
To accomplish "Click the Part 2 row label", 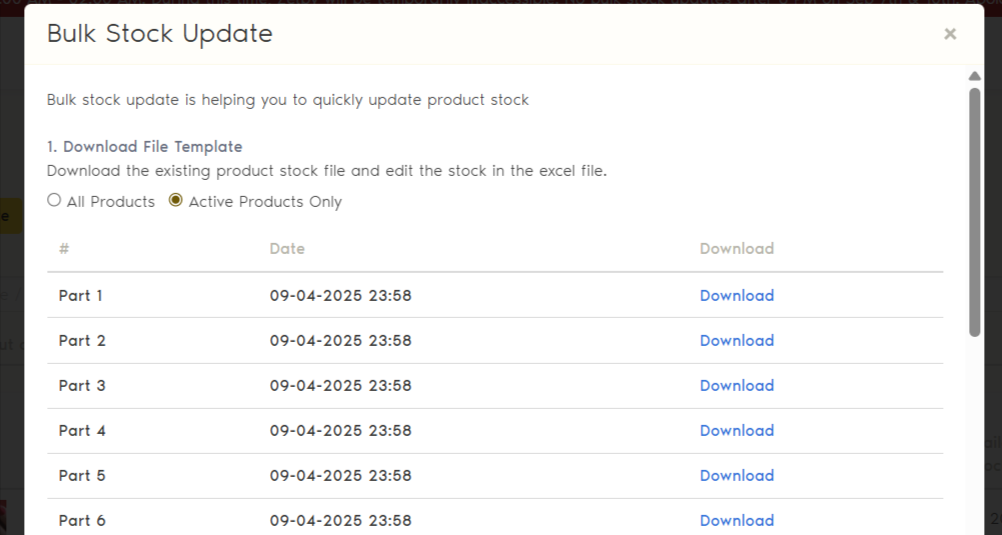I will [x=81, y=340].
